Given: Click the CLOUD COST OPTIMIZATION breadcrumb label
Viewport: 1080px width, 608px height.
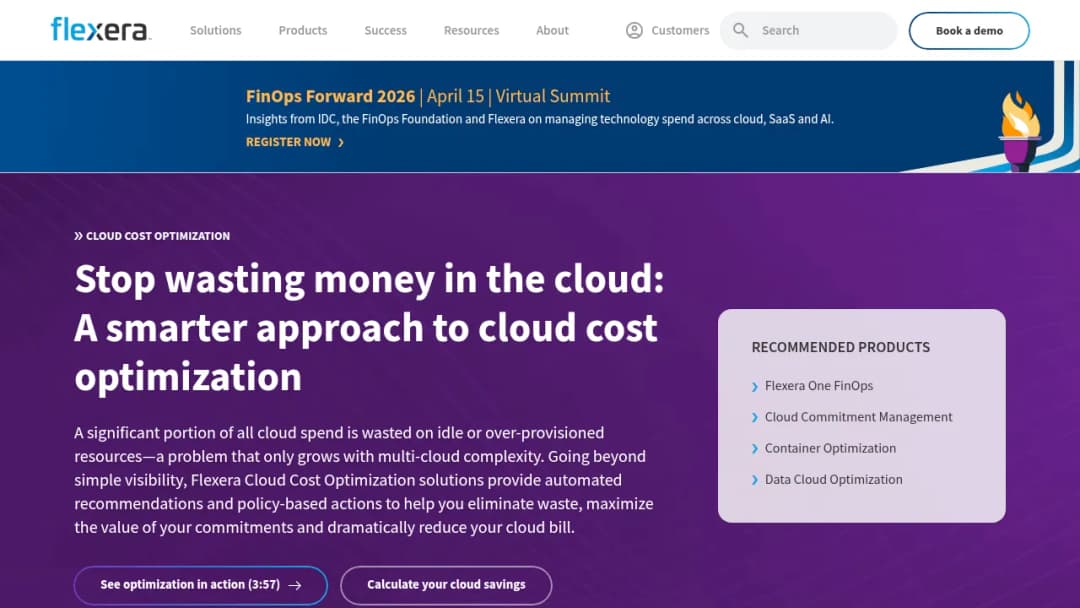Looking at the screenshot, I should click(158, 236).
